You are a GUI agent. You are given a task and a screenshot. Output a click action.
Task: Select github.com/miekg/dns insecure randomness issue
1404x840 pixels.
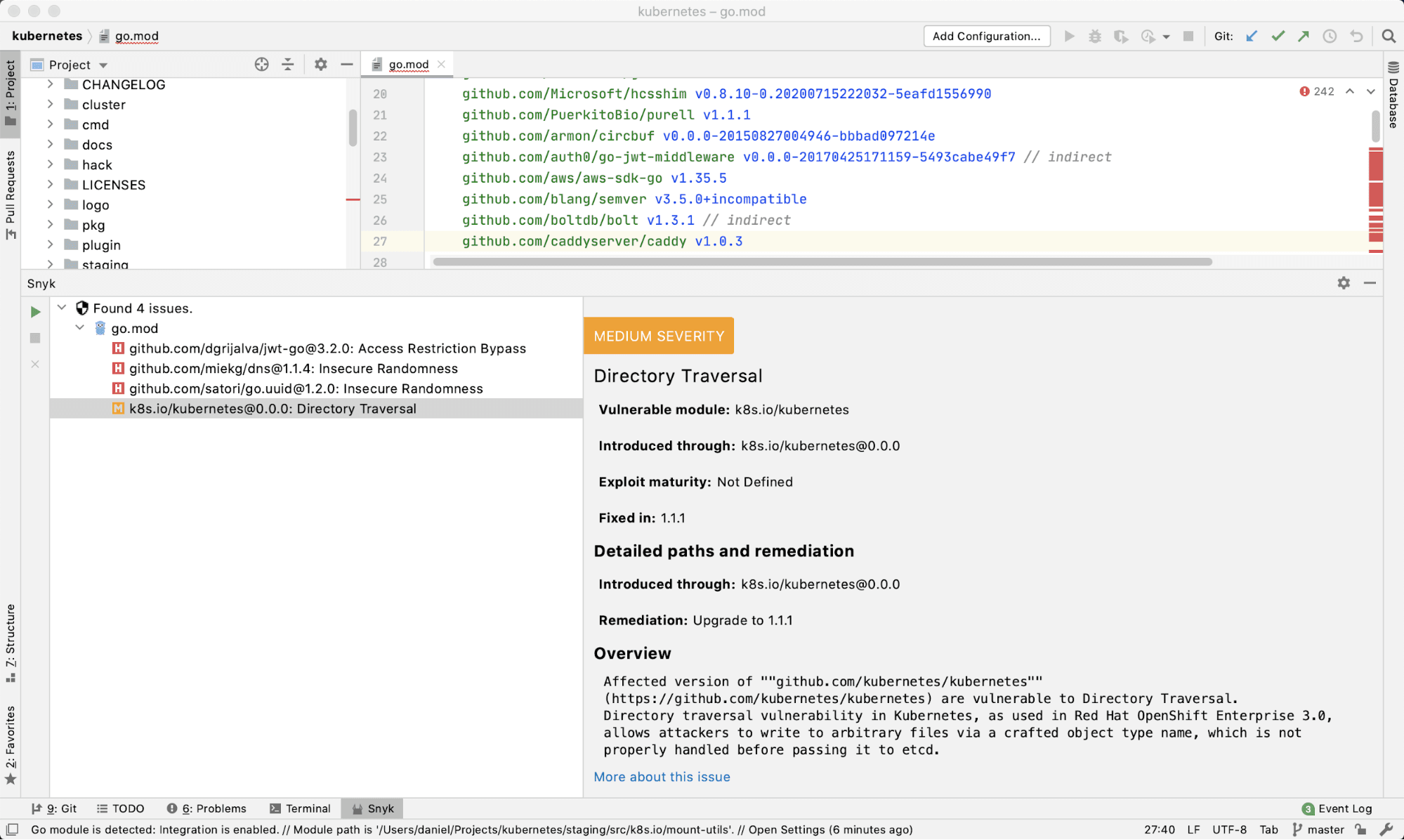click(293, 368)
